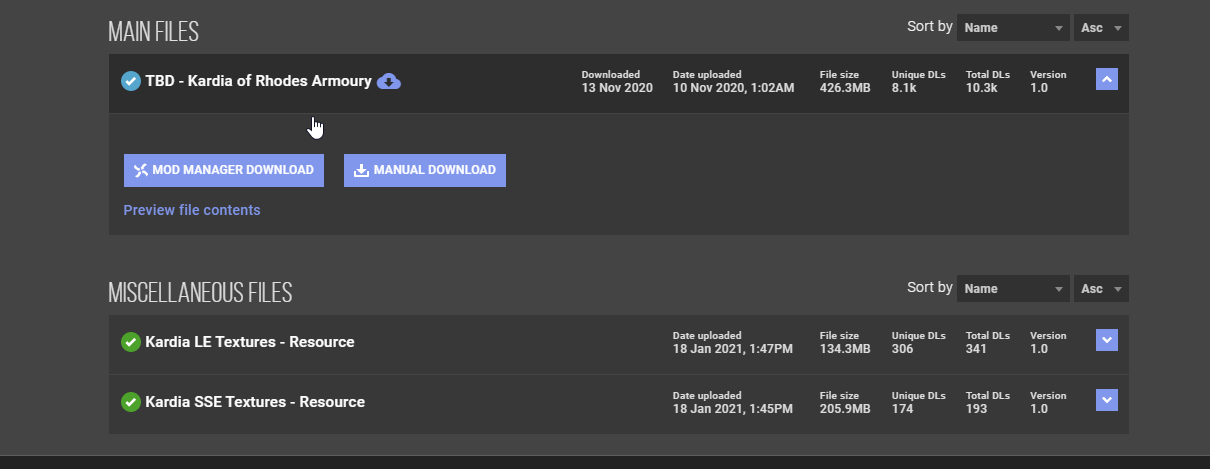This screenshot has height=469, width=1210.
Task: Click file size 426.3MB value
Action: [845, 88]
